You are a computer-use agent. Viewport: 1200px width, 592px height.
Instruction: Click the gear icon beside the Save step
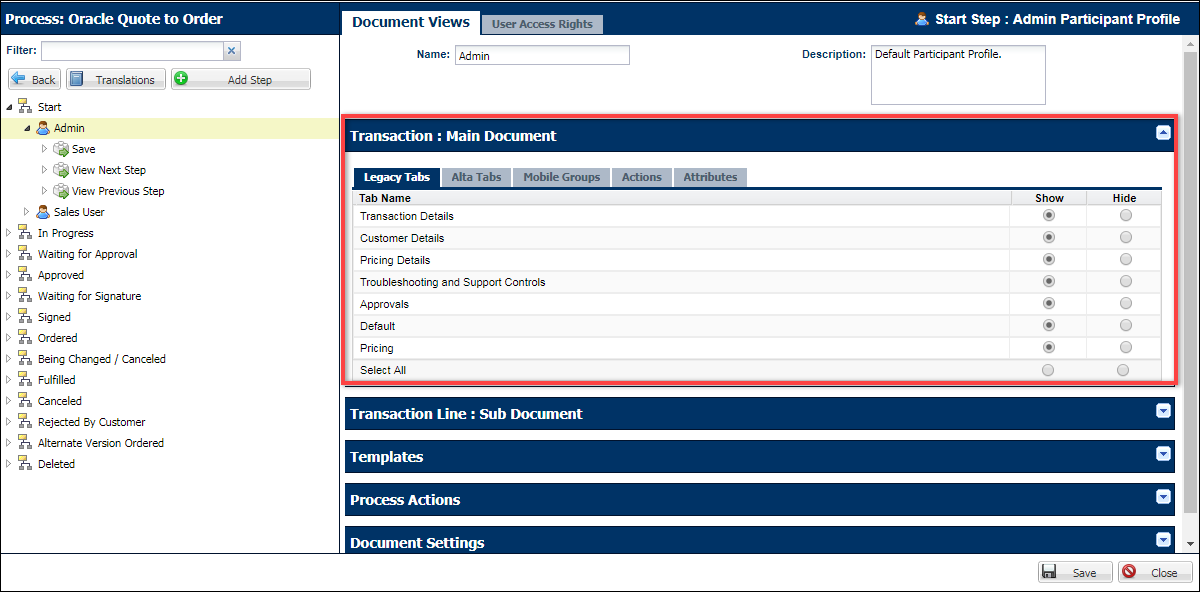[x=59, y=149]
